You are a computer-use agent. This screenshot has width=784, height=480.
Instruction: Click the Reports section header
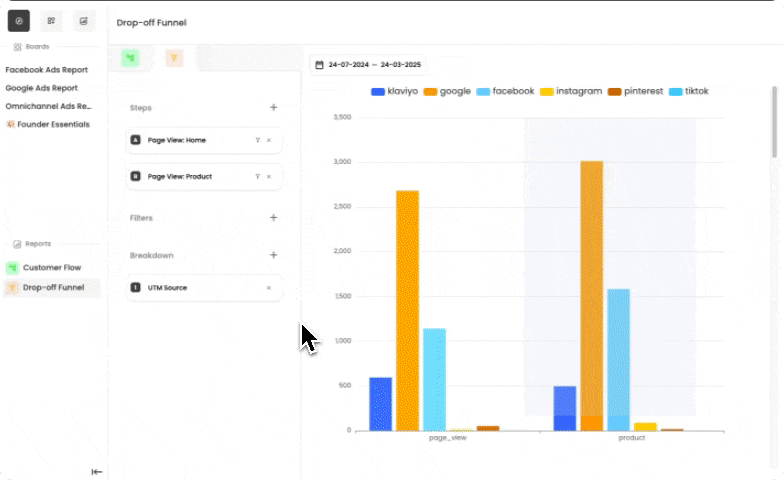click(32, 244)
